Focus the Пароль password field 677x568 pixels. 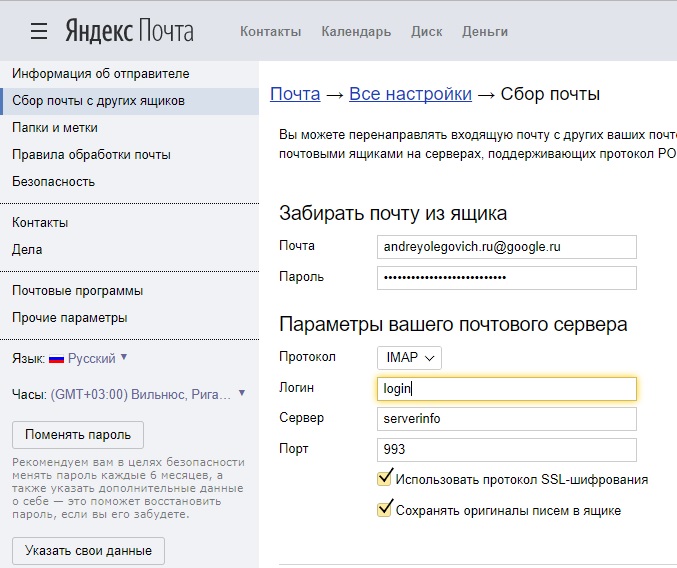[506, 278]
